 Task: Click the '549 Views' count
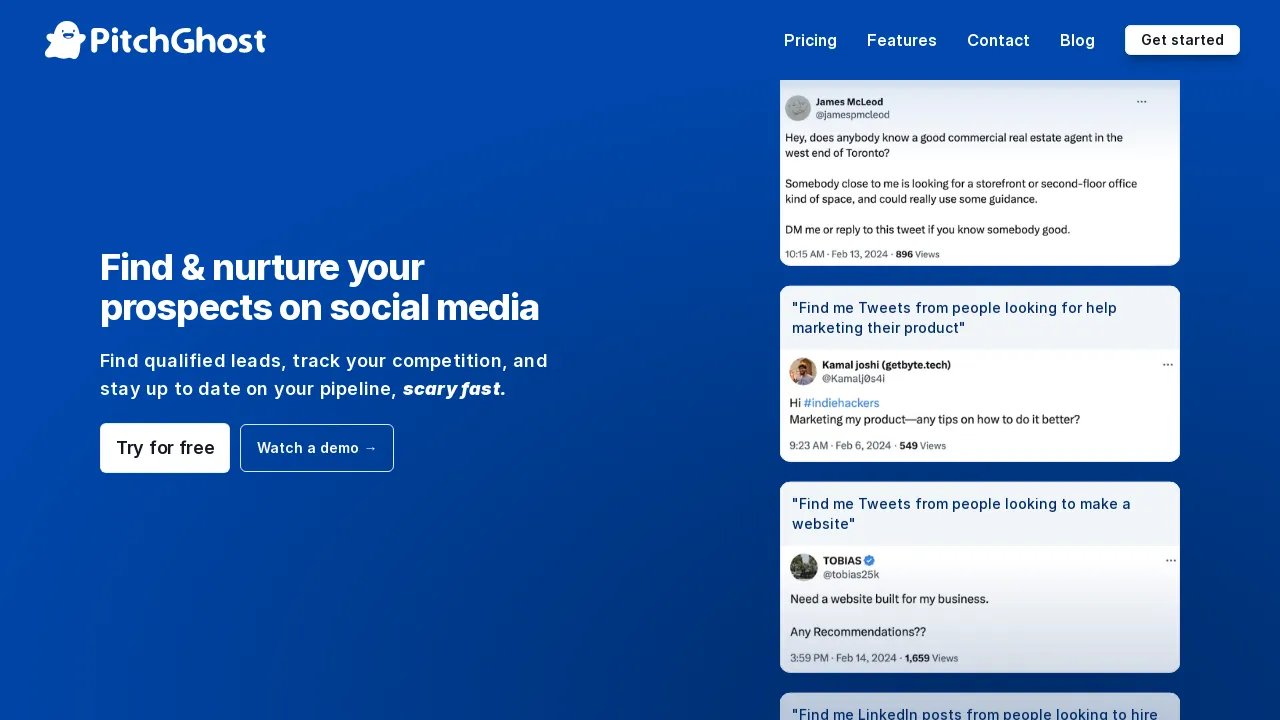922,445
